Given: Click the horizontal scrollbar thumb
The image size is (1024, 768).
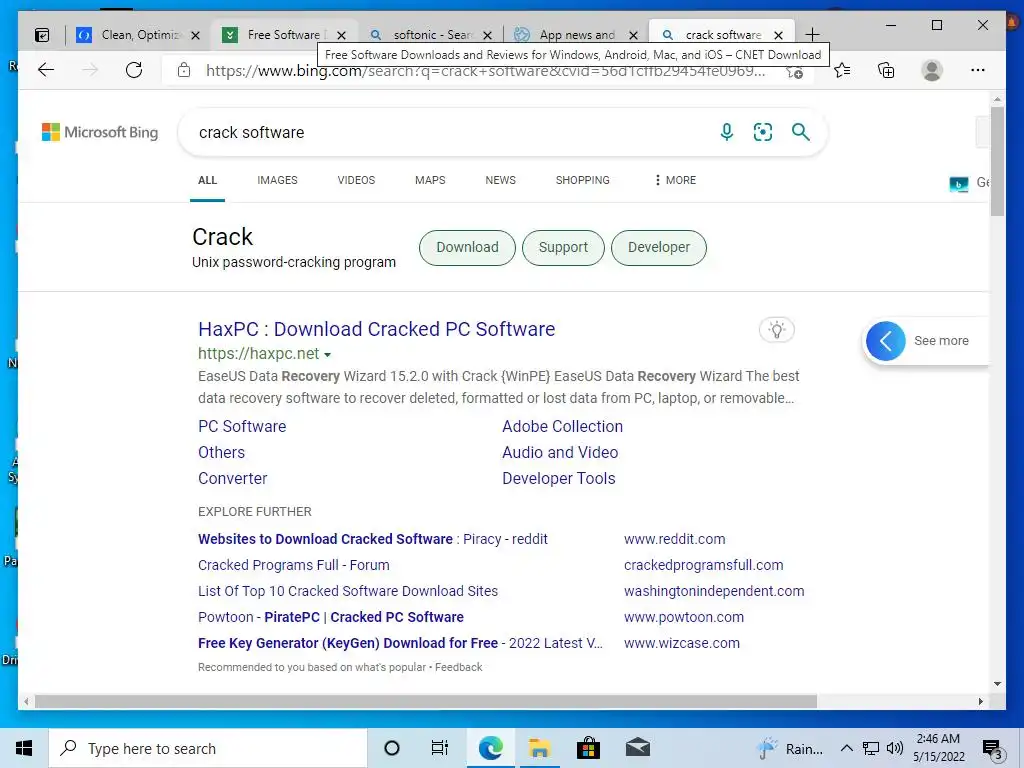Looking at the screenshot, I should (x=426, y=701).
